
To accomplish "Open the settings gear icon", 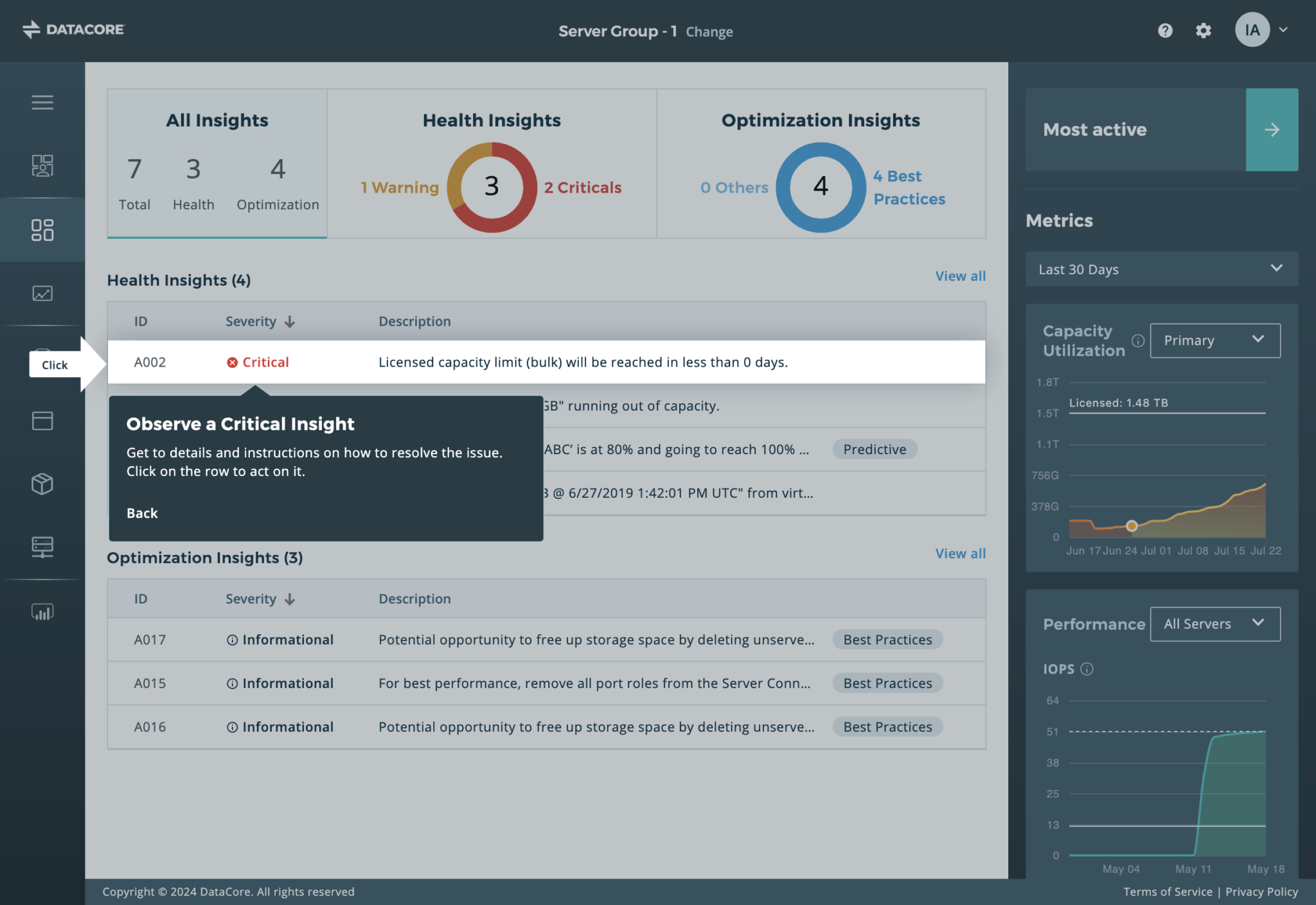I will (x=1204, y=30).
